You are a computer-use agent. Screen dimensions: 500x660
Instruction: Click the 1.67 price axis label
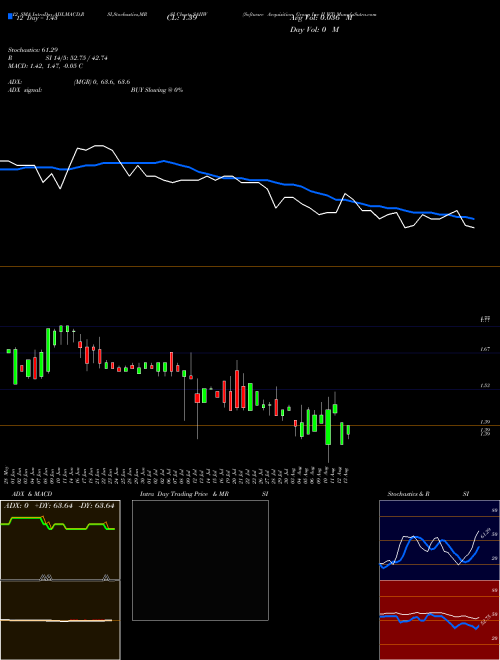point(485,349)
